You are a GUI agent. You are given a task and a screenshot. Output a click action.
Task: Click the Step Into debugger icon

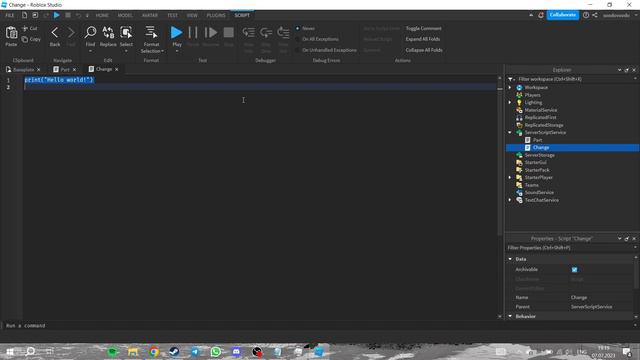click(x=249, y=32)
